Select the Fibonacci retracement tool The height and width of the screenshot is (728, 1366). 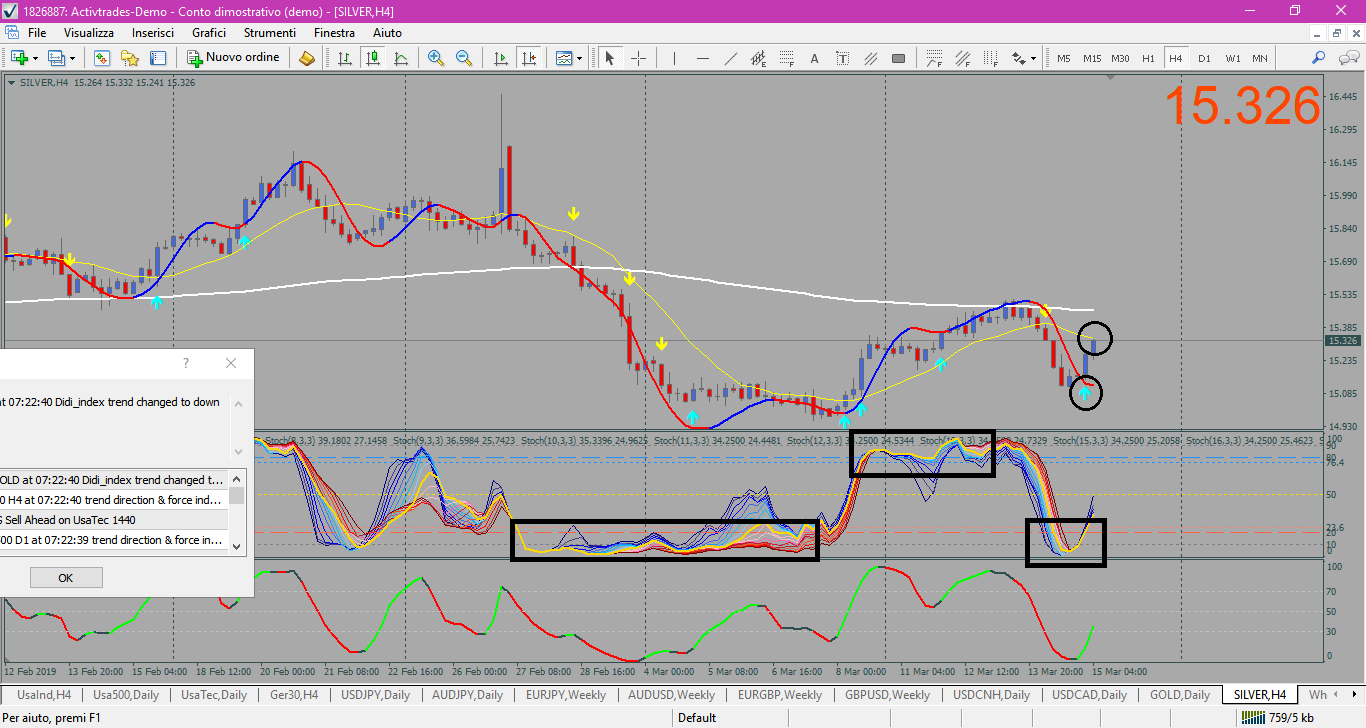point(787,58)
